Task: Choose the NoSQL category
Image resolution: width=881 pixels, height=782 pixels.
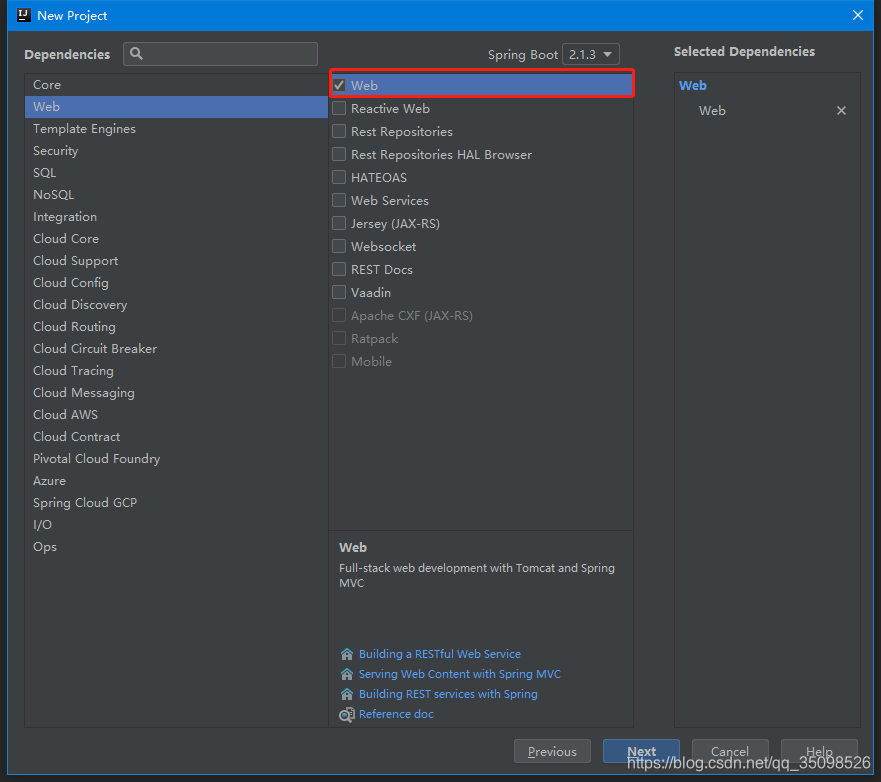Action: pyautogui.click(x=176, y=195)
